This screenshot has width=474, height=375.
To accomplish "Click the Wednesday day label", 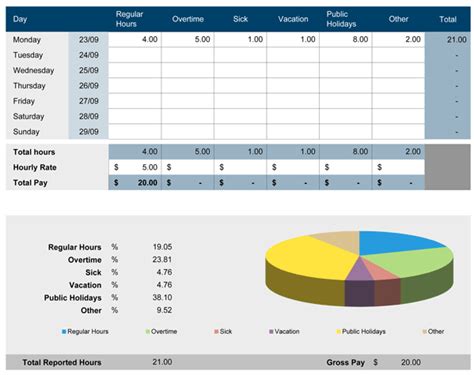I will coord(33,70).
